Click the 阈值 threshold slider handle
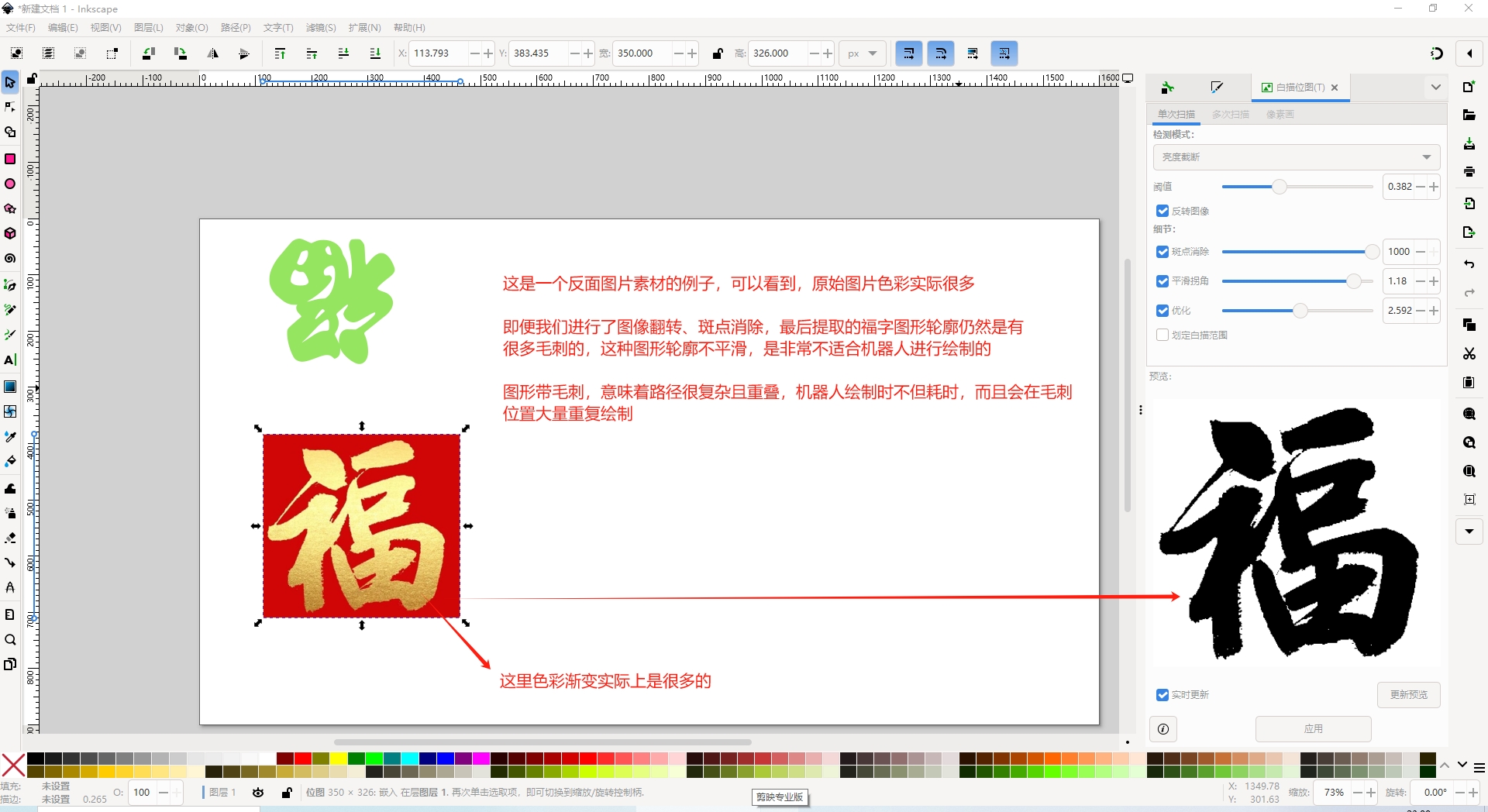Image resolution: width=1488 pixels, height=812 pixels. coord(1279,187)
